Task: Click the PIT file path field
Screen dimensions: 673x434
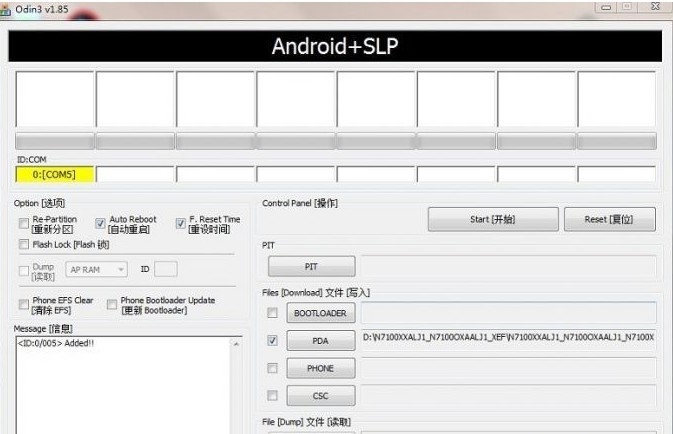Action: click(x=509, y=267)
